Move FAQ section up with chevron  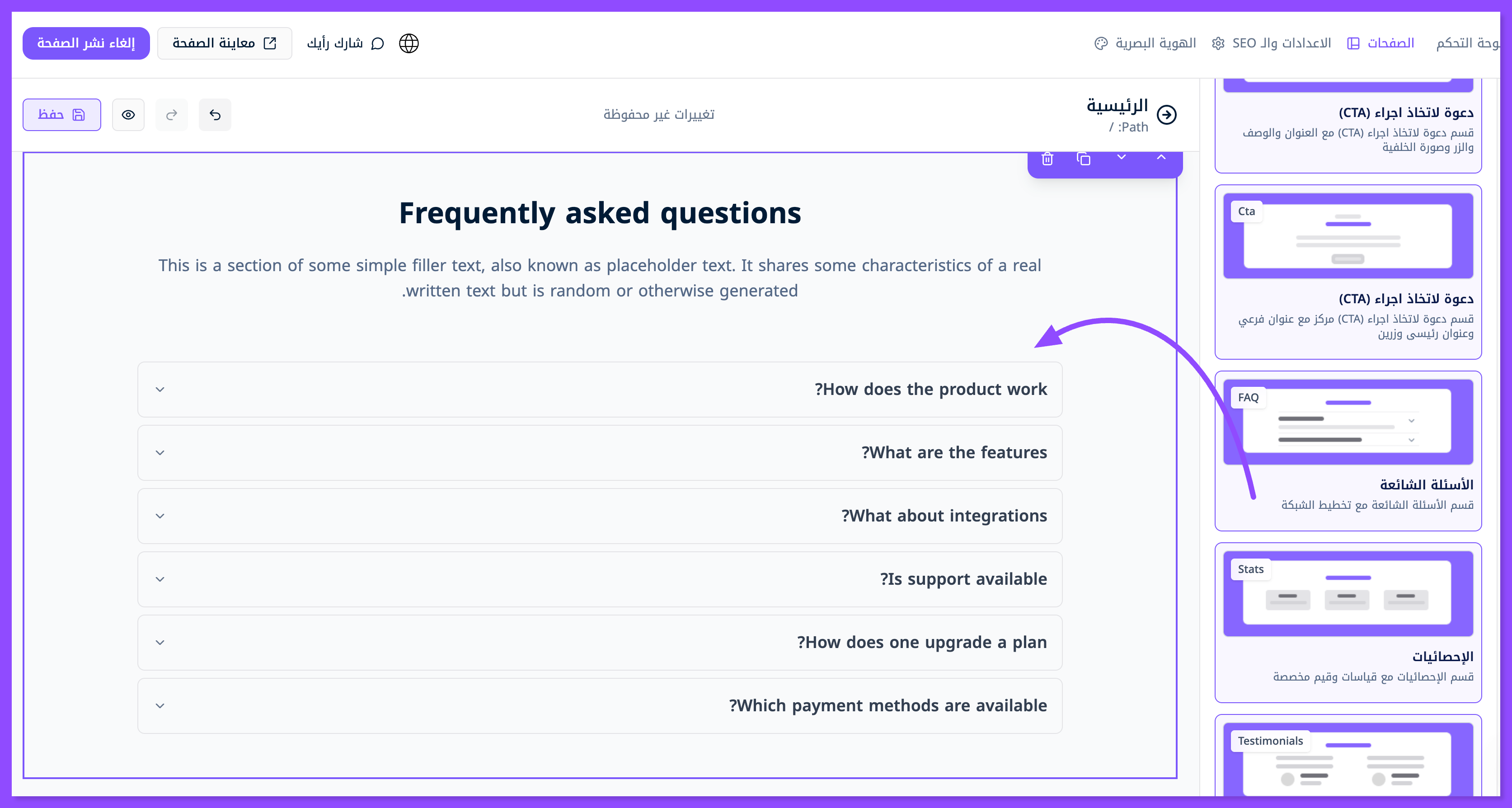pyautogui.click(x=1161, y=157)
